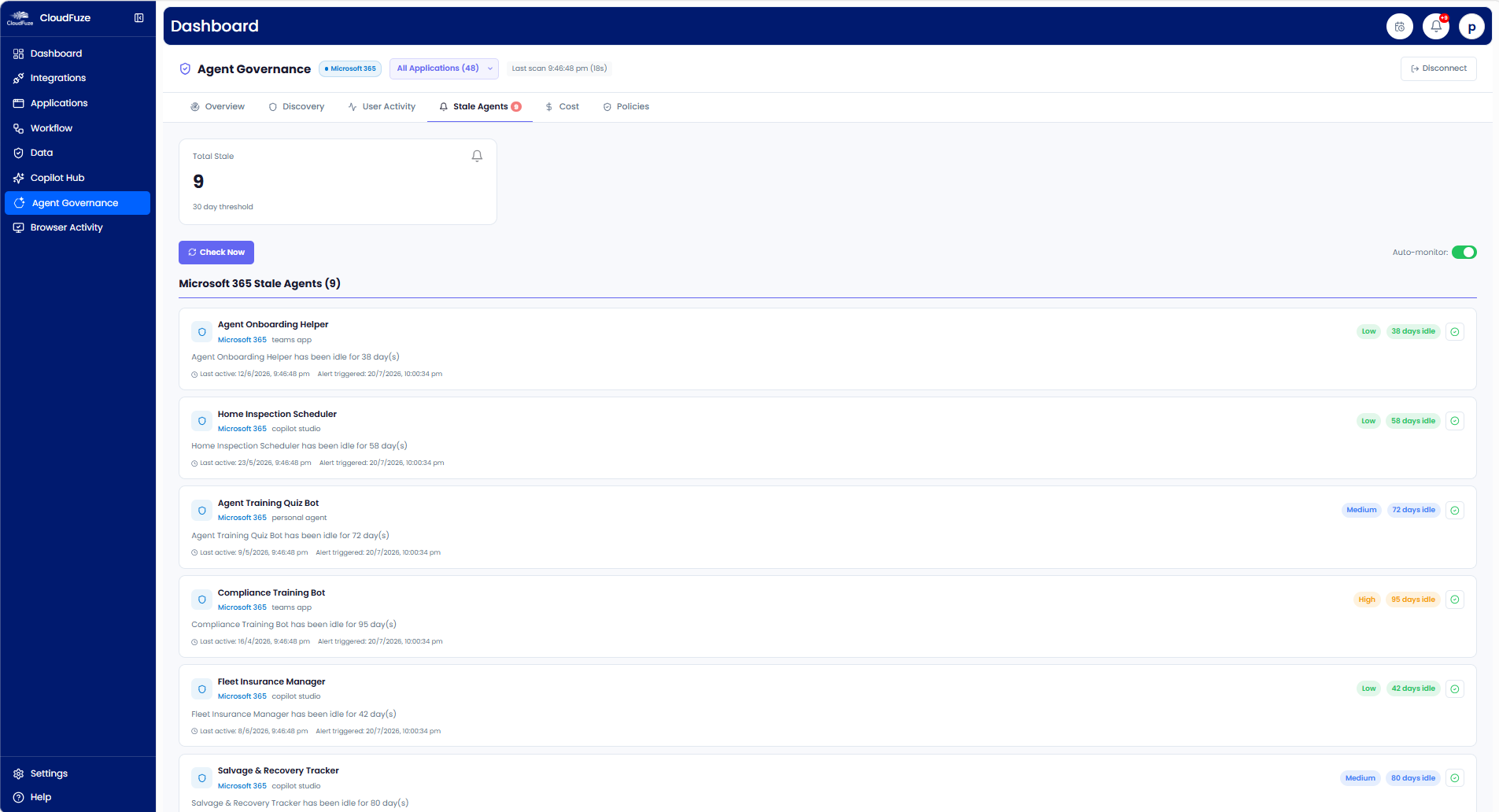This screenshot has height=812, width=1499.
Task: Click Medium severity badge for Agent Training Quiz Bot
Action: 1361,510
